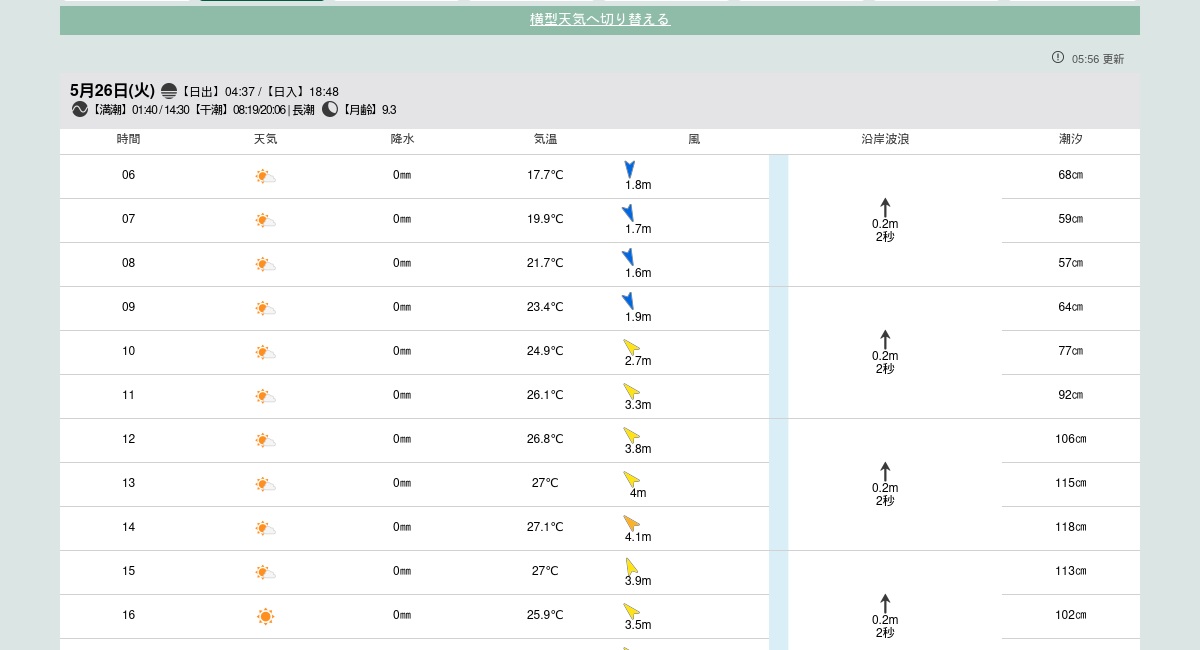Click the wave arrow in the 09-11 block
1200x650 pixels.
(885, 340)
